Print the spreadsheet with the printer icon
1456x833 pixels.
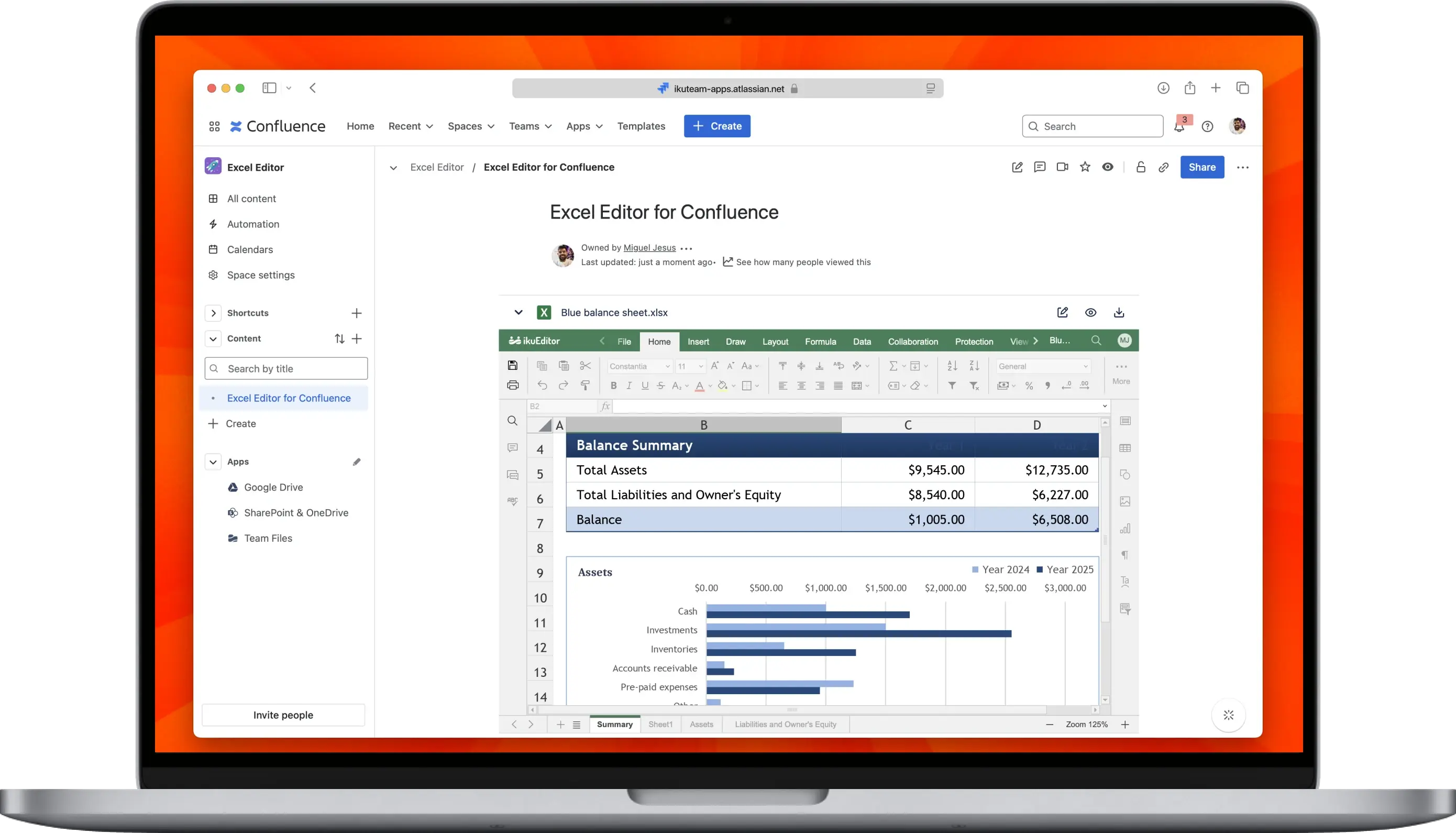[x=512, y=386]
